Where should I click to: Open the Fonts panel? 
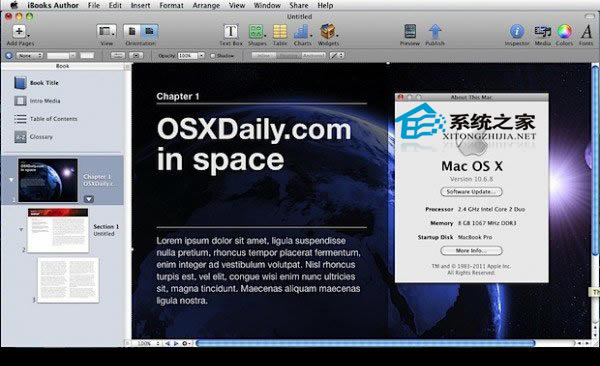click(x=586, y=31)
